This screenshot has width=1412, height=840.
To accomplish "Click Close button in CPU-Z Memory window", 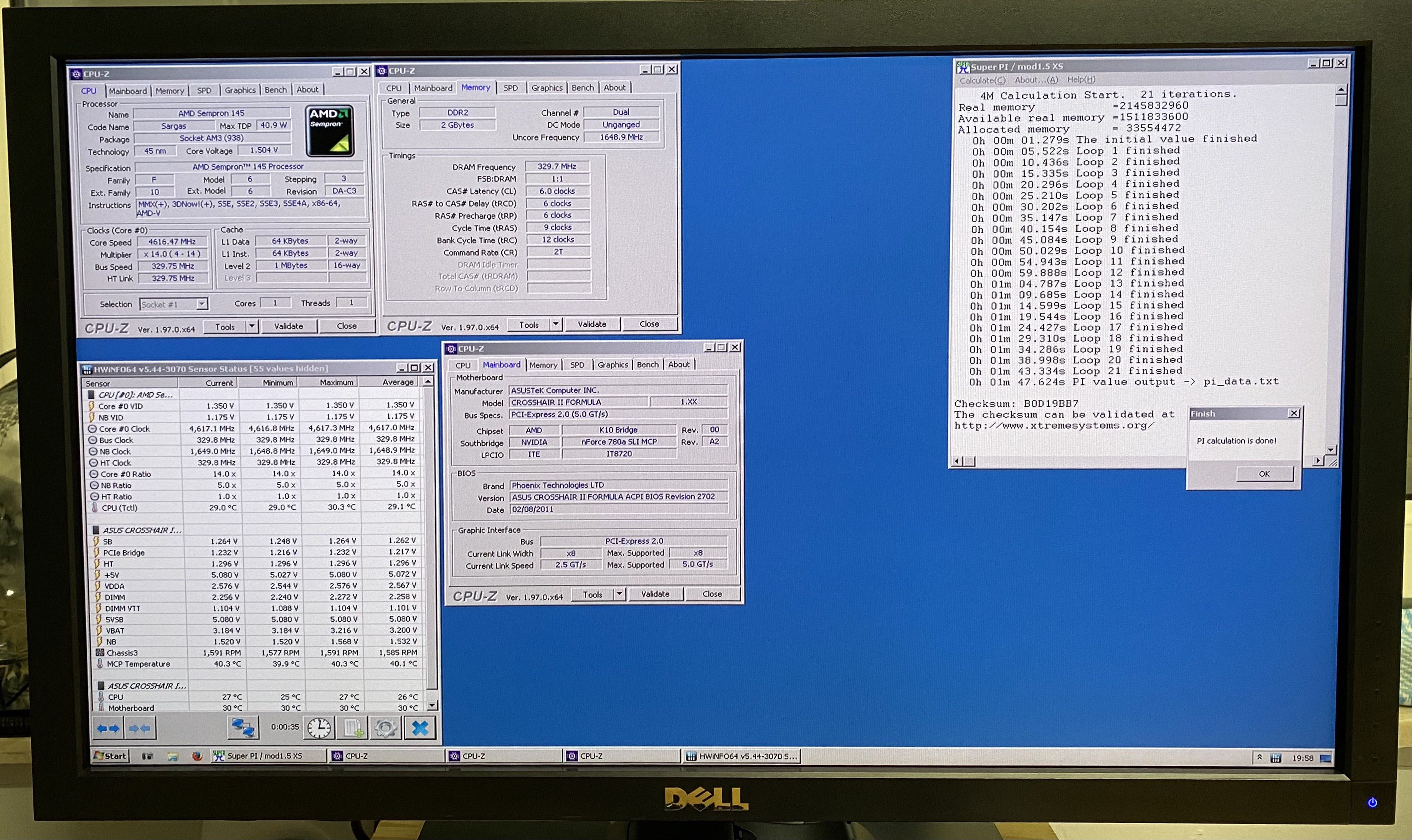I will (x=649, y=324).
